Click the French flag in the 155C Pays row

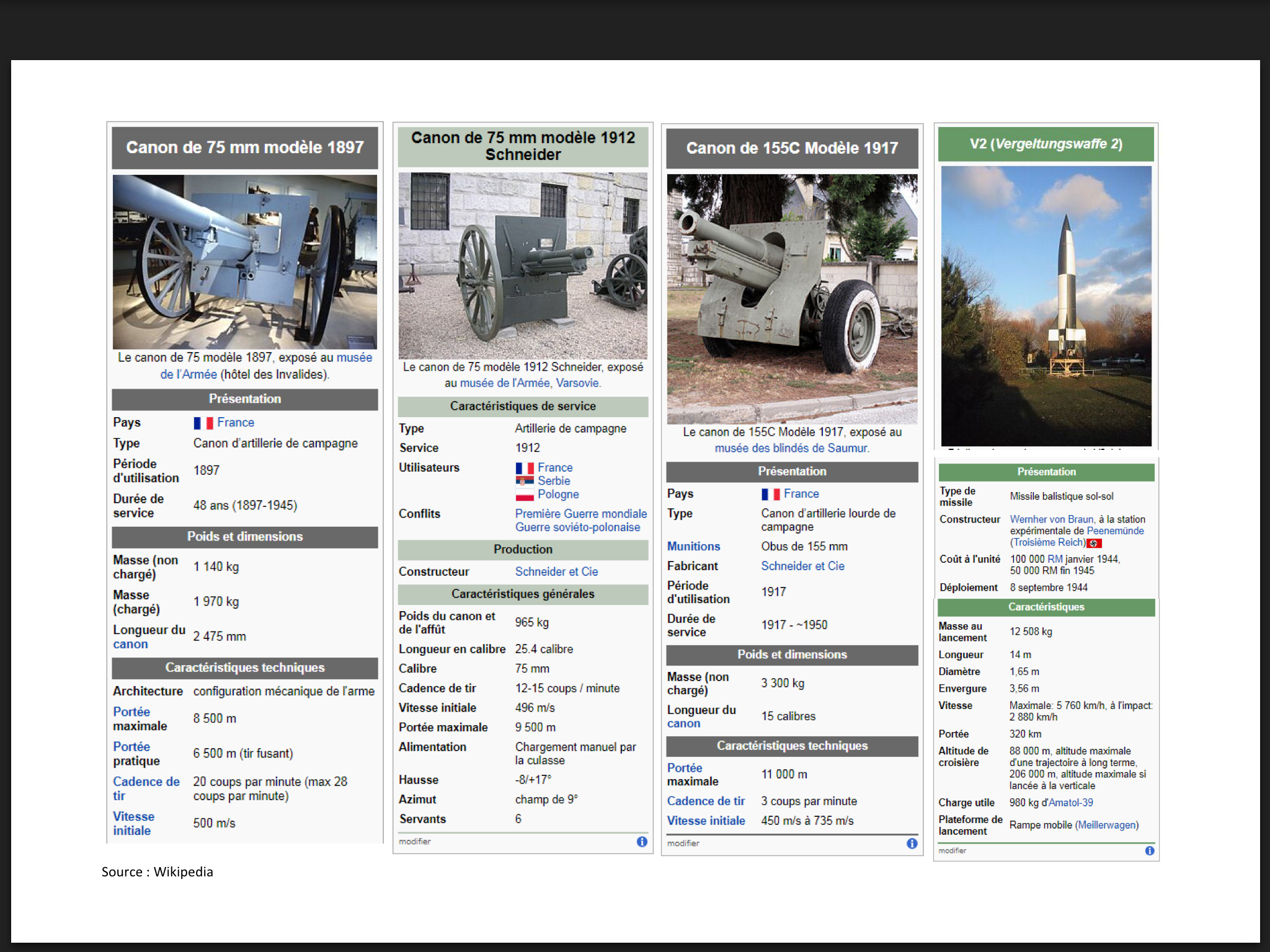tap(770, 494)
